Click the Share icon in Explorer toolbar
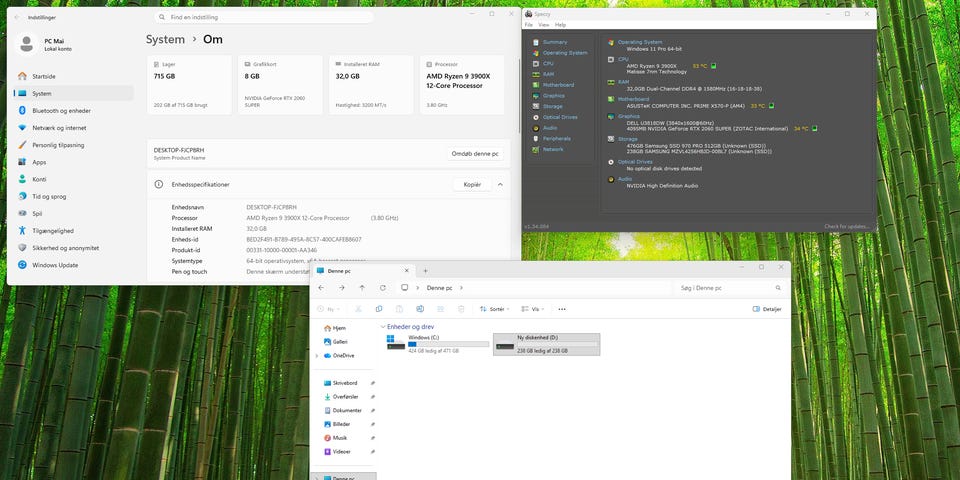The height and width of the screenshot is (480, 960). pos(441,309)
